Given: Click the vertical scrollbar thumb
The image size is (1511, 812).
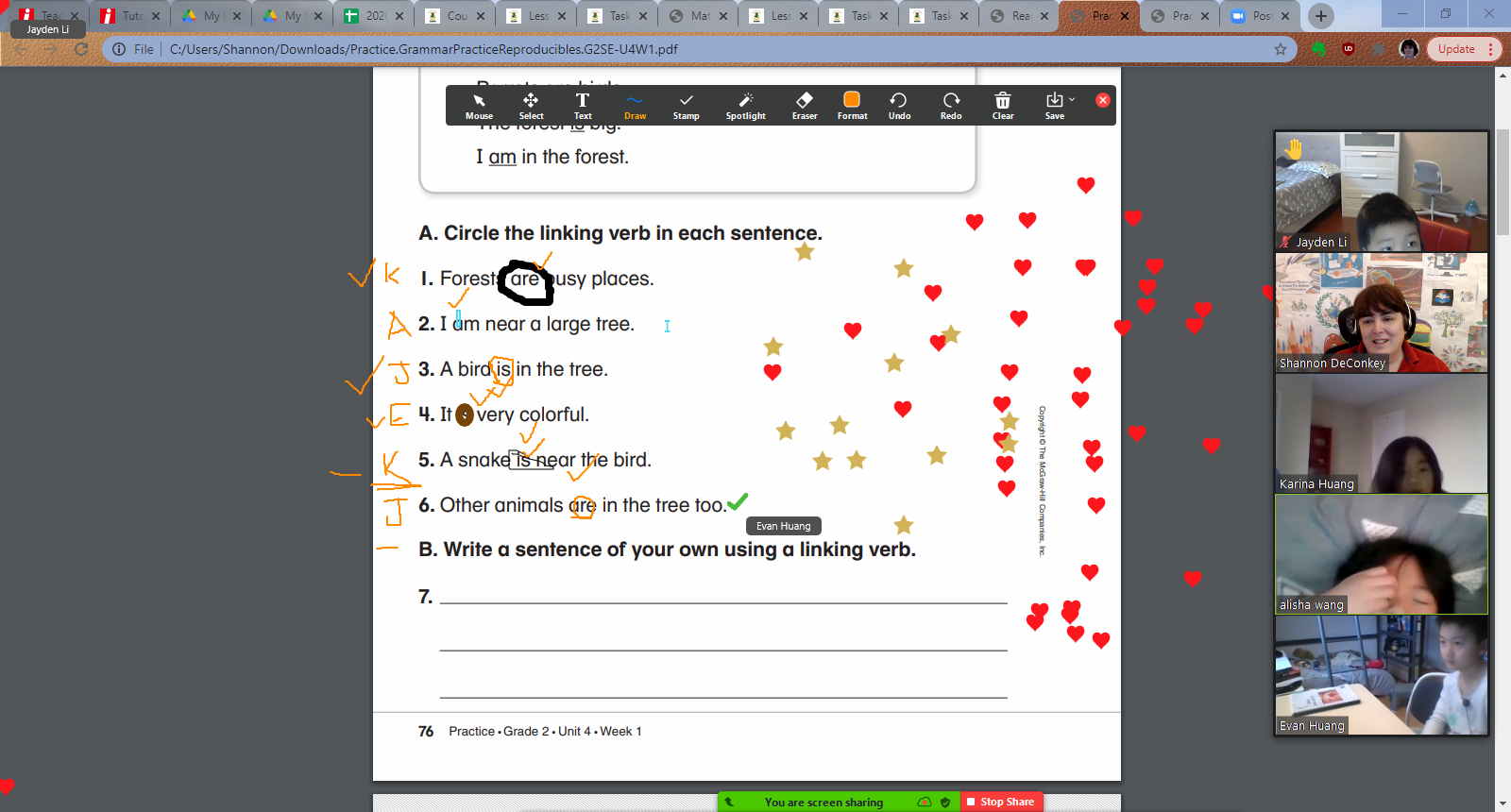Looking at the screenshot, I should coord(1503,181).
